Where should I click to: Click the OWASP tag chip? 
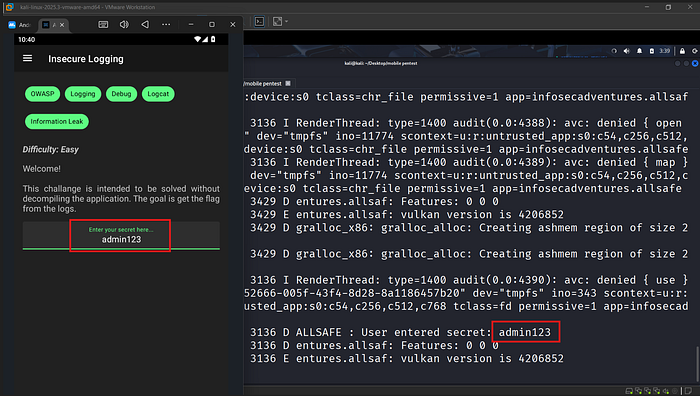tap(42, 94)
